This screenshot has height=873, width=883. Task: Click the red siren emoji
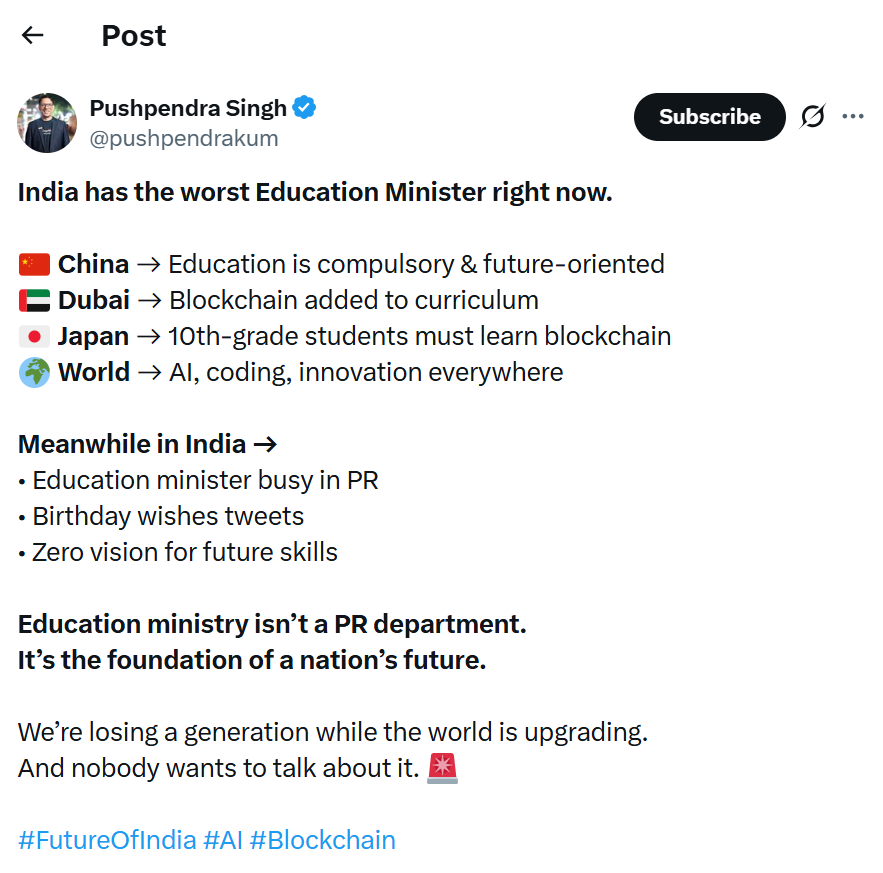442,768
